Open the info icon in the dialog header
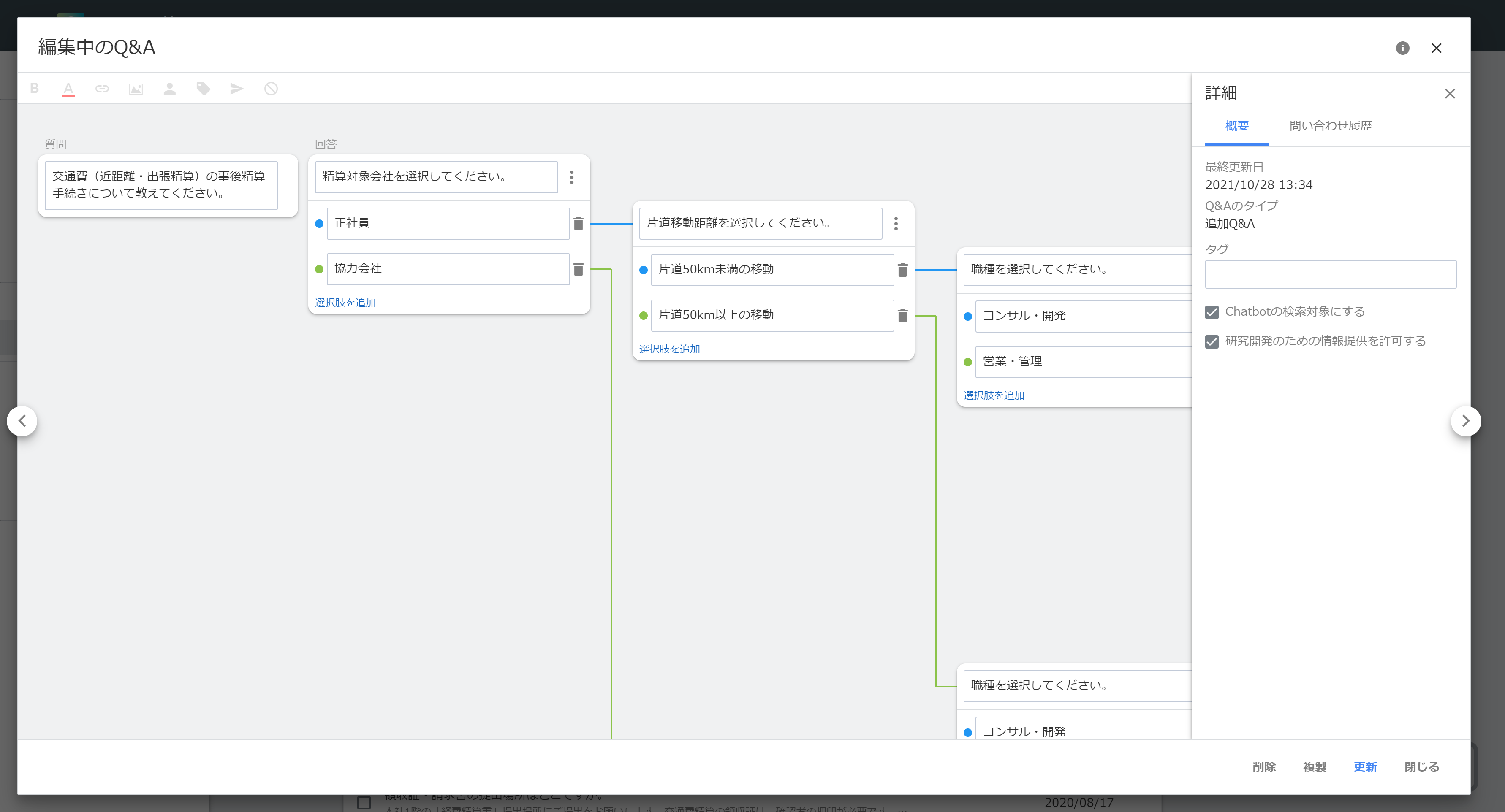The image size is (1505, 812). point(1402,48)
